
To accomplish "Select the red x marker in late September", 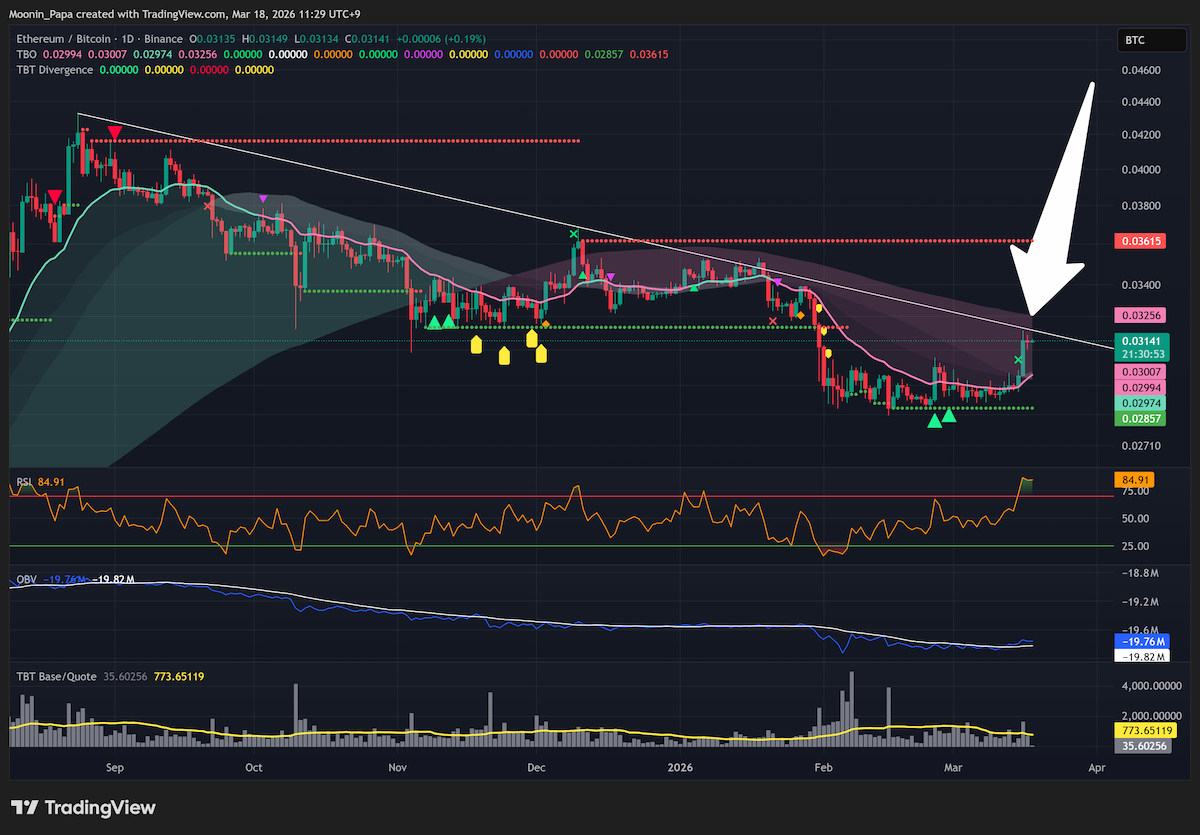I will click(x=208, y=206).
